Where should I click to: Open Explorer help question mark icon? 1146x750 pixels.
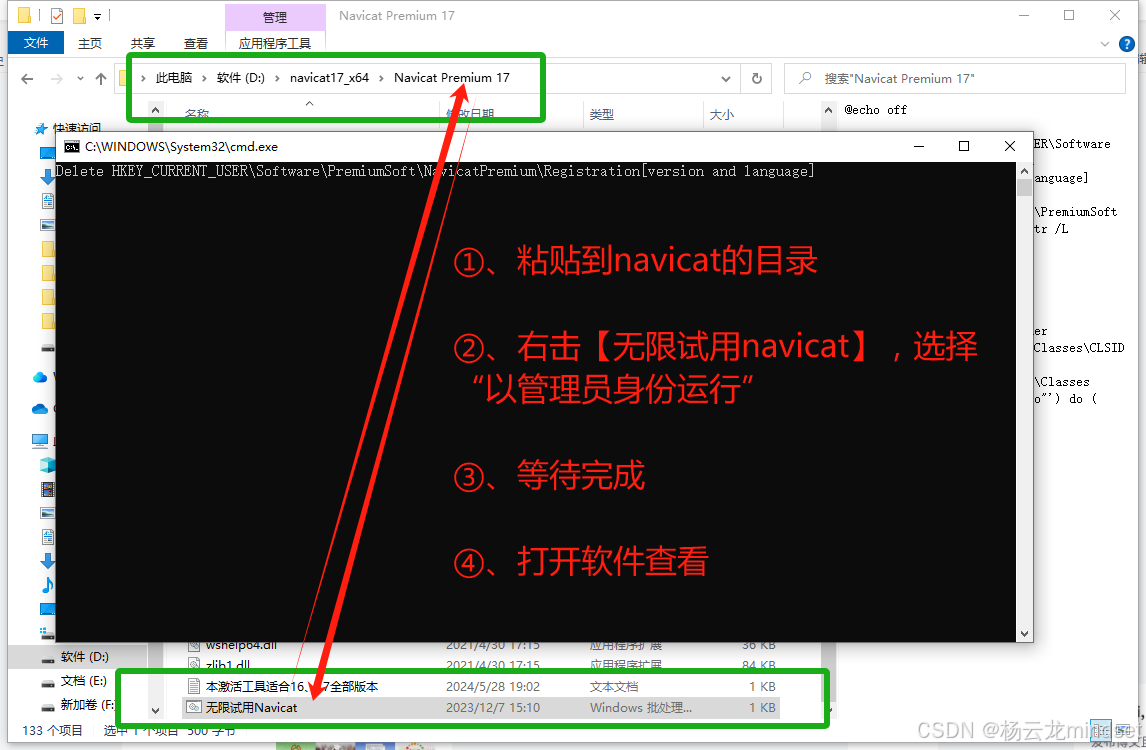click(1127, 44)
